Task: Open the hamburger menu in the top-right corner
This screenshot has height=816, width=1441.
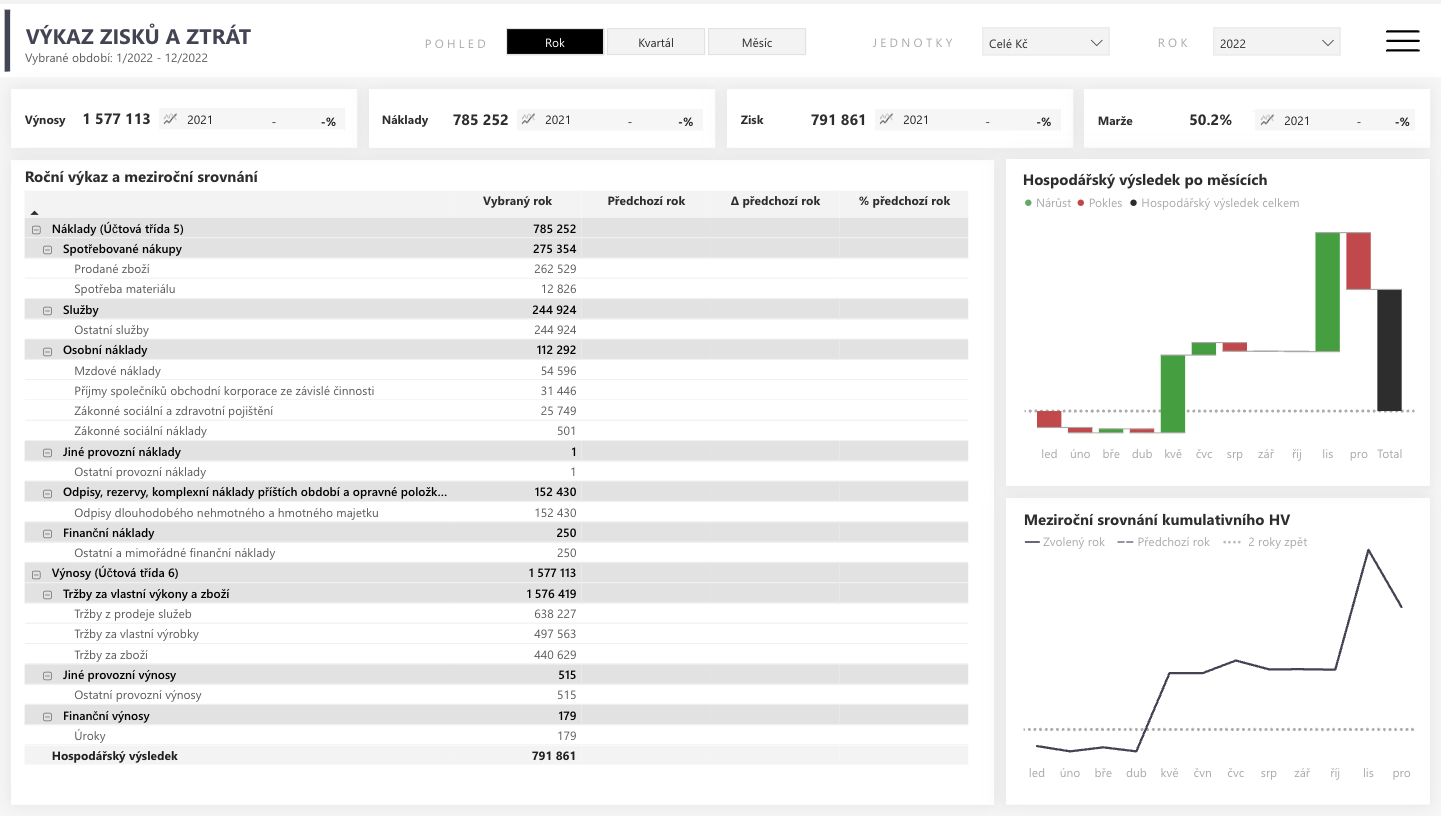Action: [1402, 41]
